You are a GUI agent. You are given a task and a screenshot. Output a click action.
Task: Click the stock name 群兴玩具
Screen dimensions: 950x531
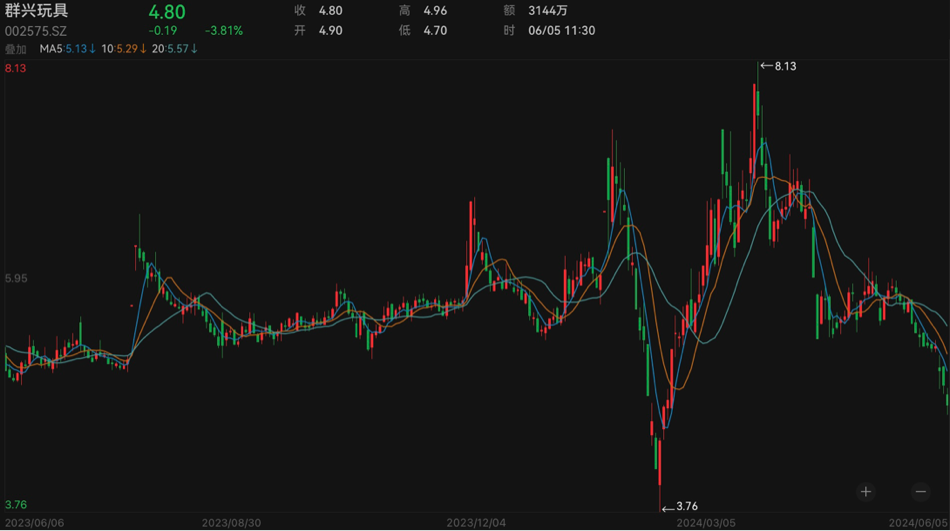36,11
